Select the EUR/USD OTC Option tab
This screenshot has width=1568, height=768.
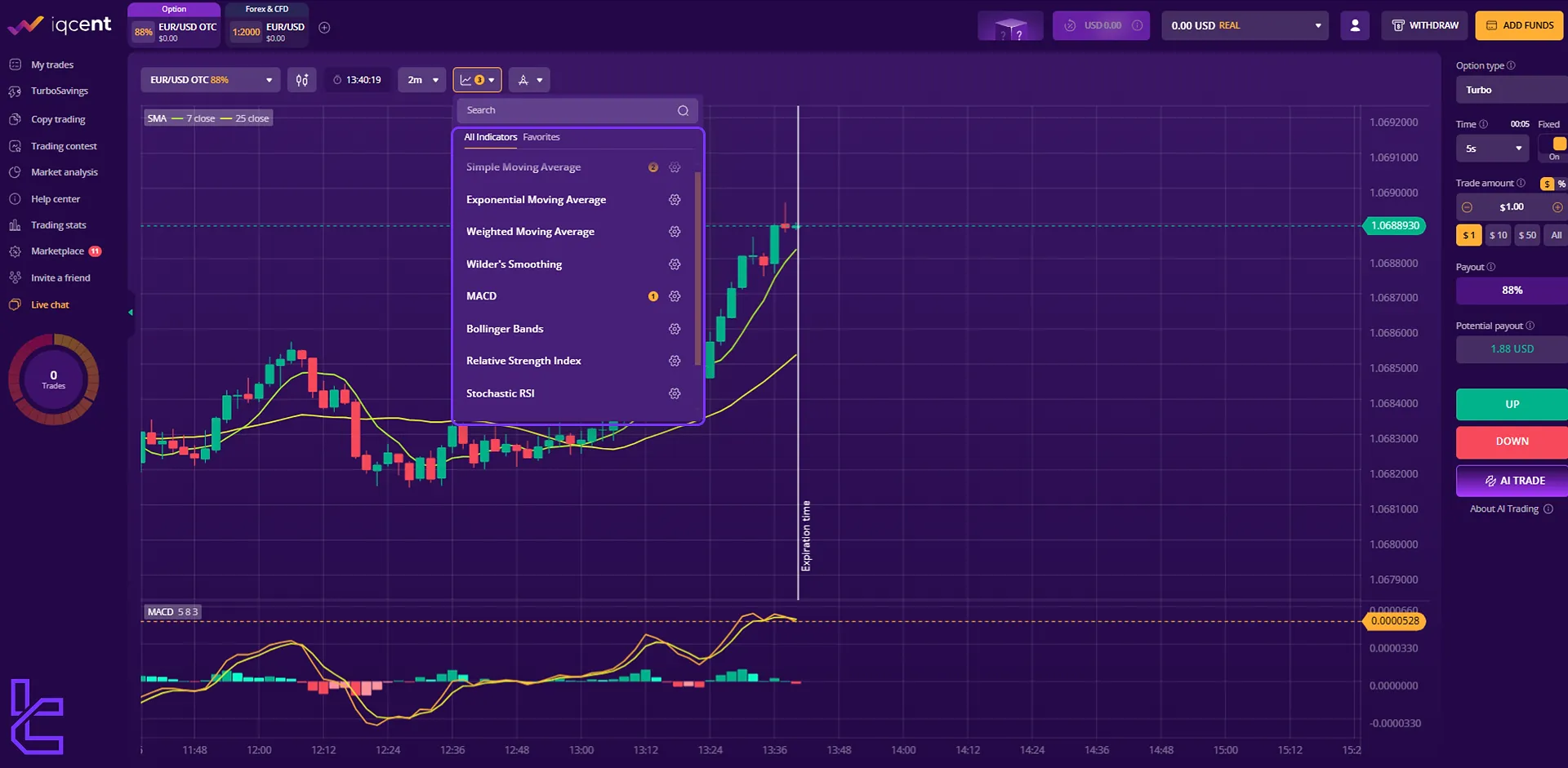[174, 24]
